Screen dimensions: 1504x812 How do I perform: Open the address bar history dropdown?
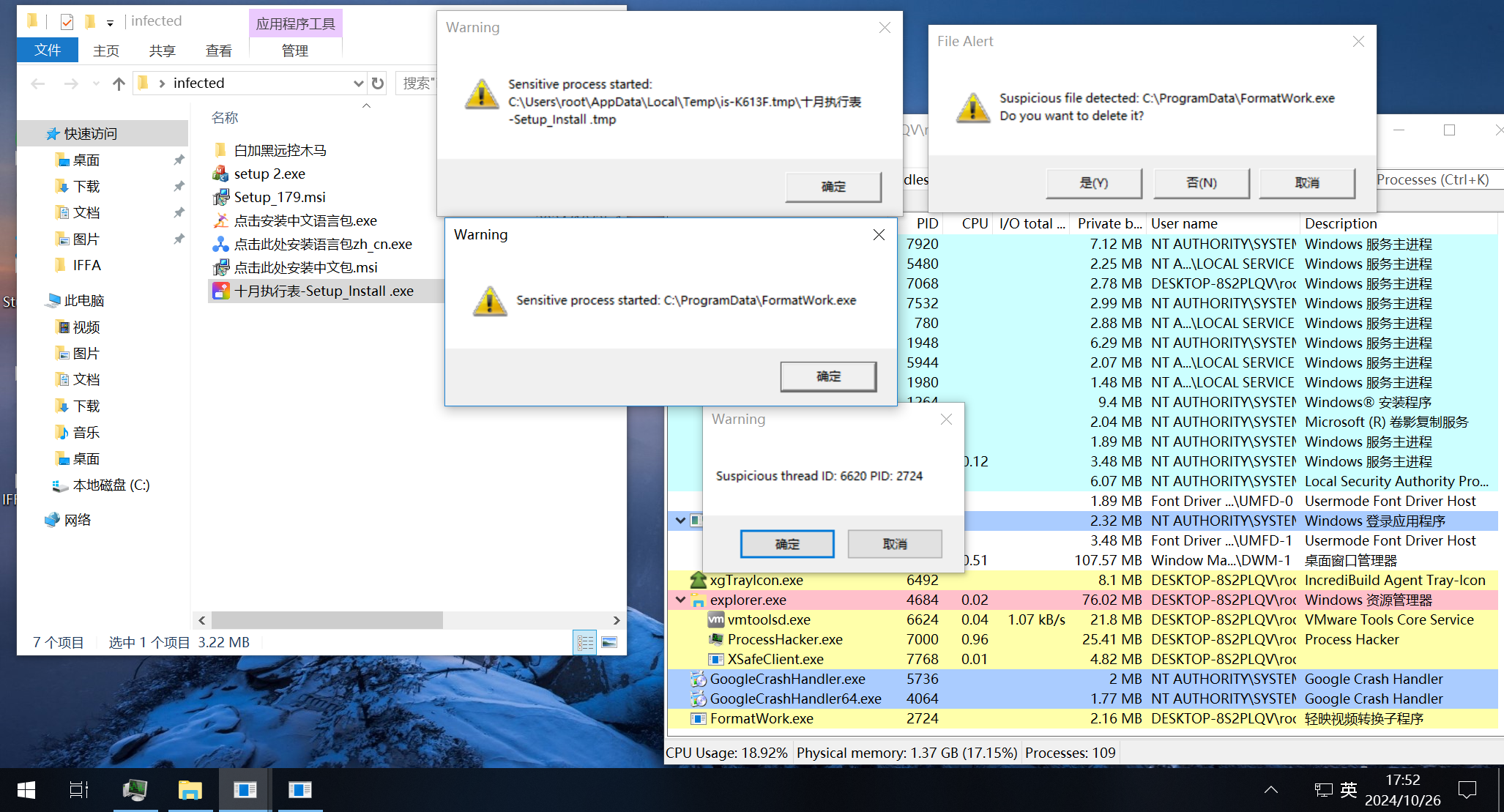pyautogui.click(x=358, y=83)
